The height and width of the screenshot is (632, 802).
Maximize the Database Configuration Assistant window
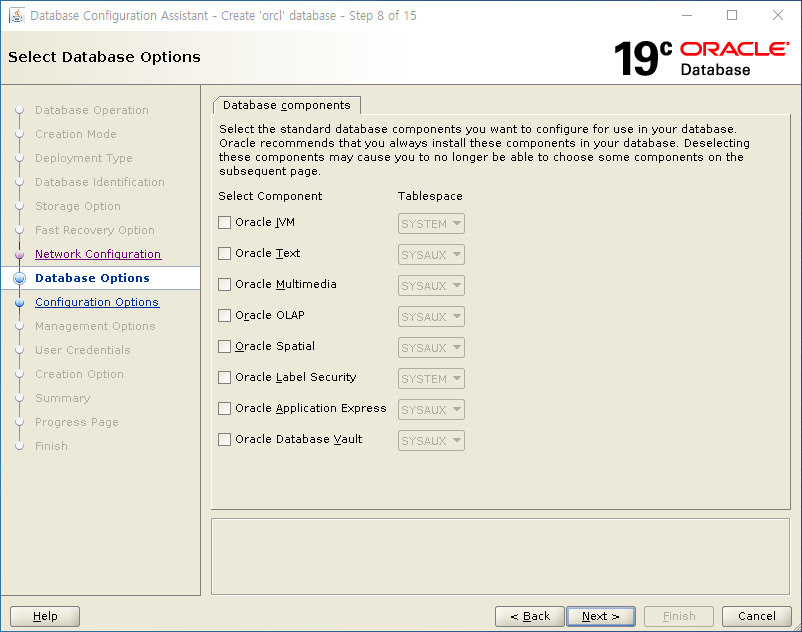[x=732, y=15]
